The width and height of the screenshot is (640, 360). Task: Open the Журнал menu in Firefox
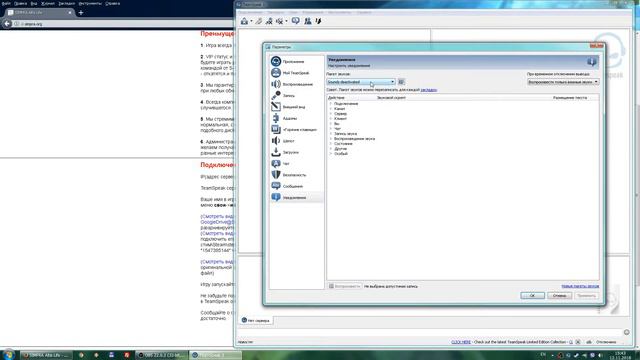click(x=48, y=3)
